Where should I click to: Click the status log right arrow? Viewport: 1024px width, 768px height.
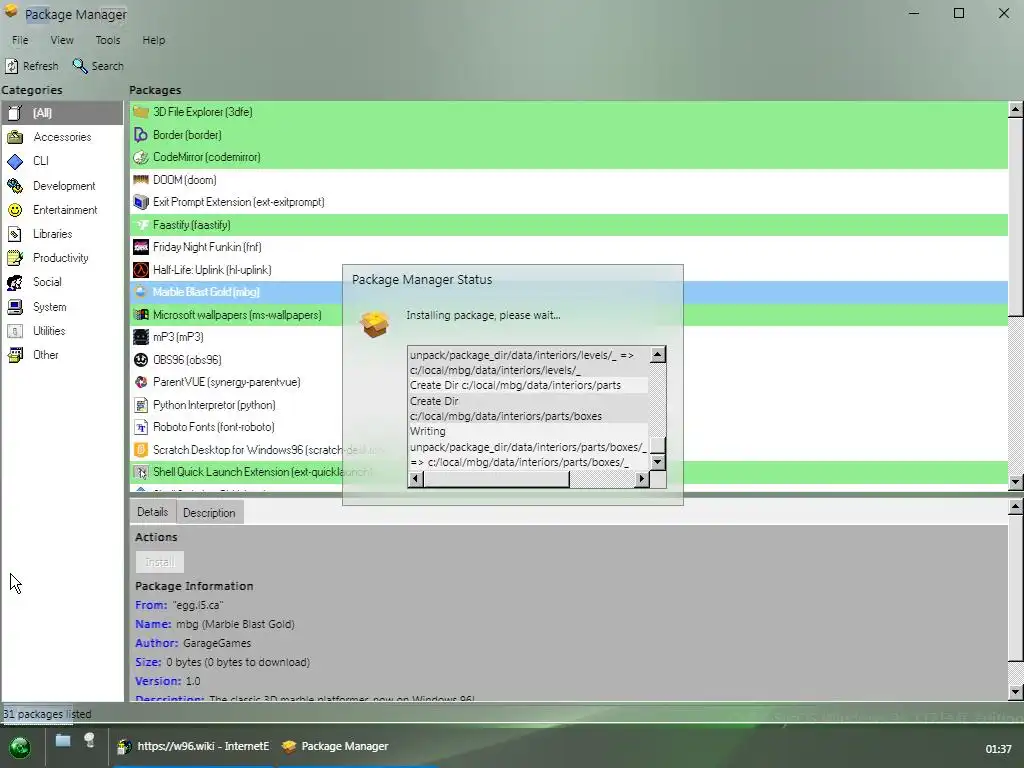click(x=642, y=479)
